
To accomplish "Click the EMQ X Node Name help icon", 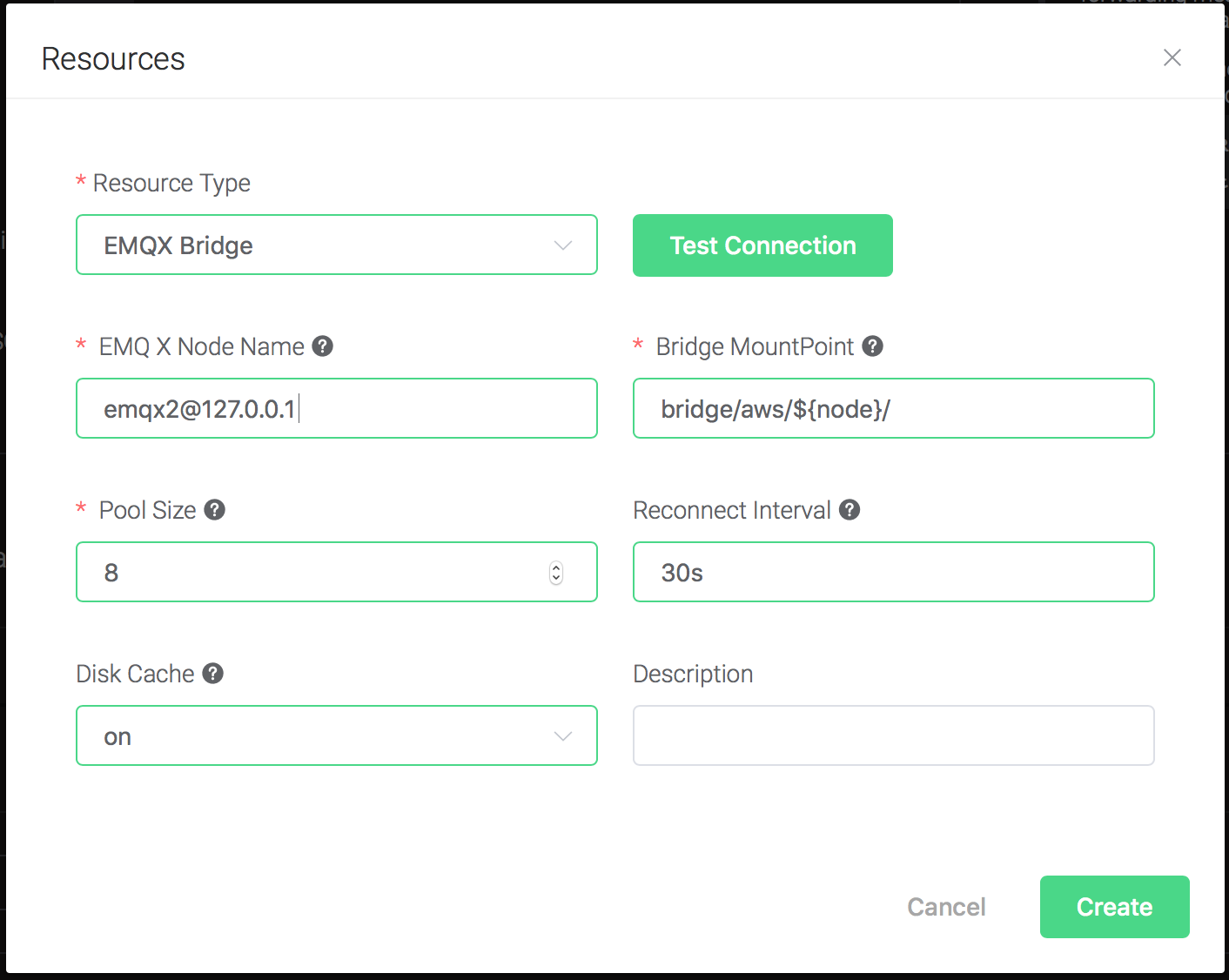I will (323, 346).
